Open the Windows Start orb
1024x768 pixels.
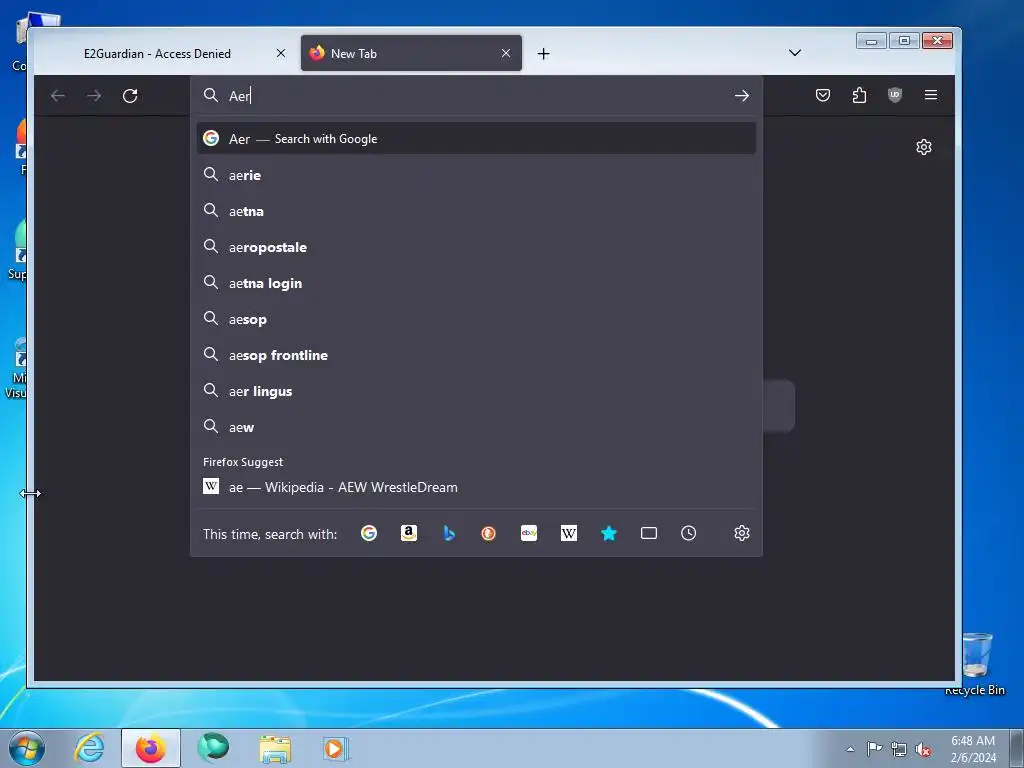coord(27,748)
